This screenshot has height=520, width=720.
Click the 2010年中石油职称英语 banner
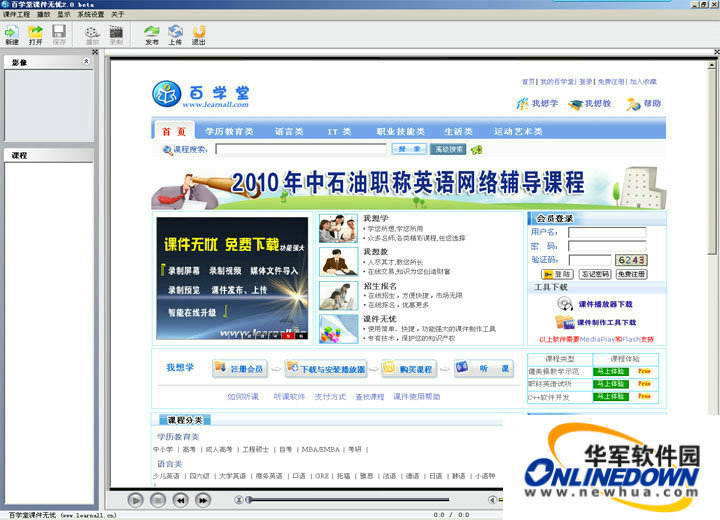pos(409,186)
